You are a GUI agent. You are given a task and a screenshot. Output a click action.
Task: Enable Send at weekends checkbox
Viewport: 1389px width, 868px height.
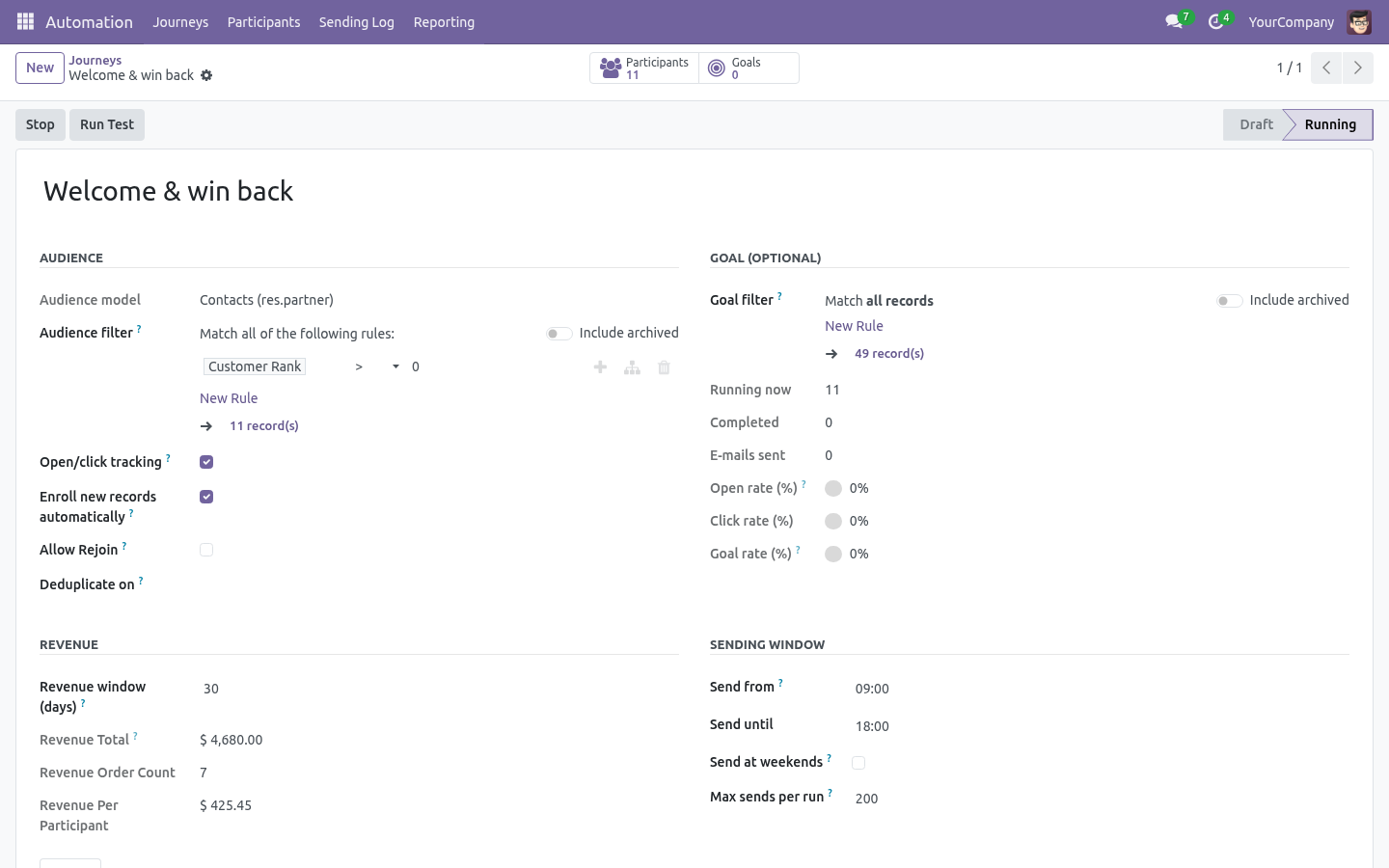pyautogui.click(x=858, y=762)
